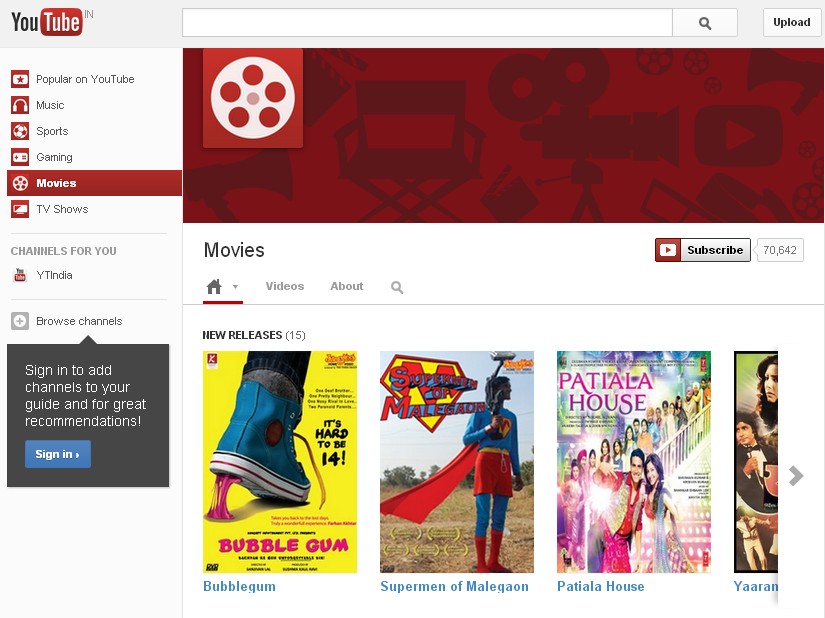Open Browse channels
The image size is (825, 618).
(79, 321)
